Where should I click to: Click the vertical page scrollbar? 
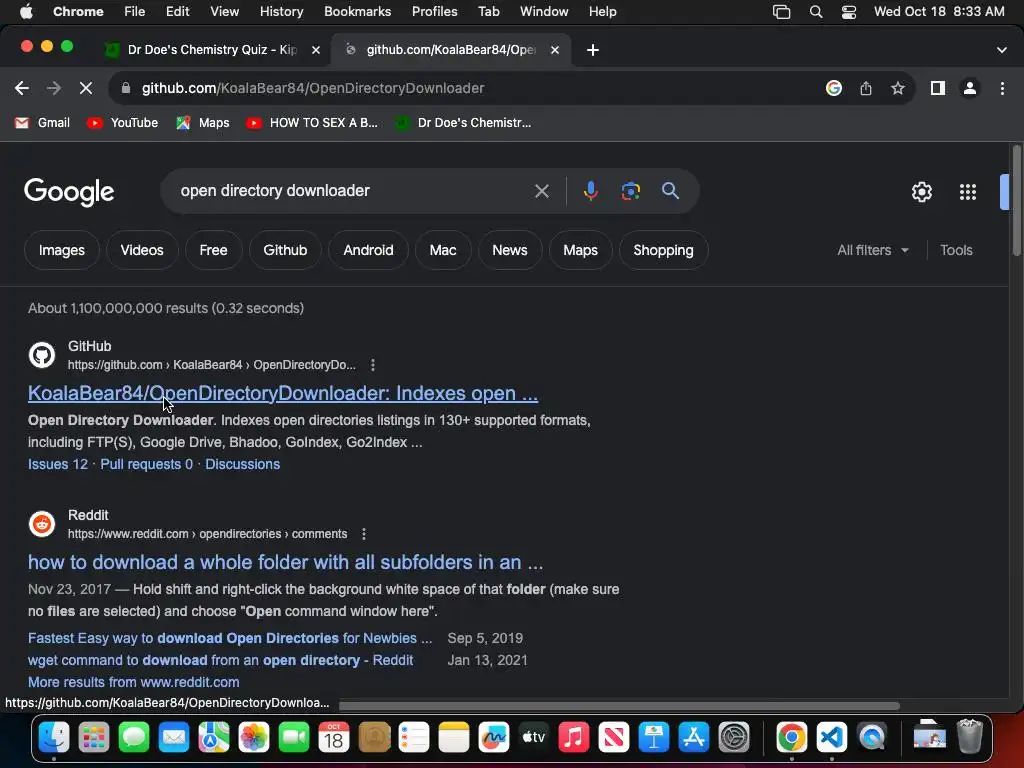1017,200
